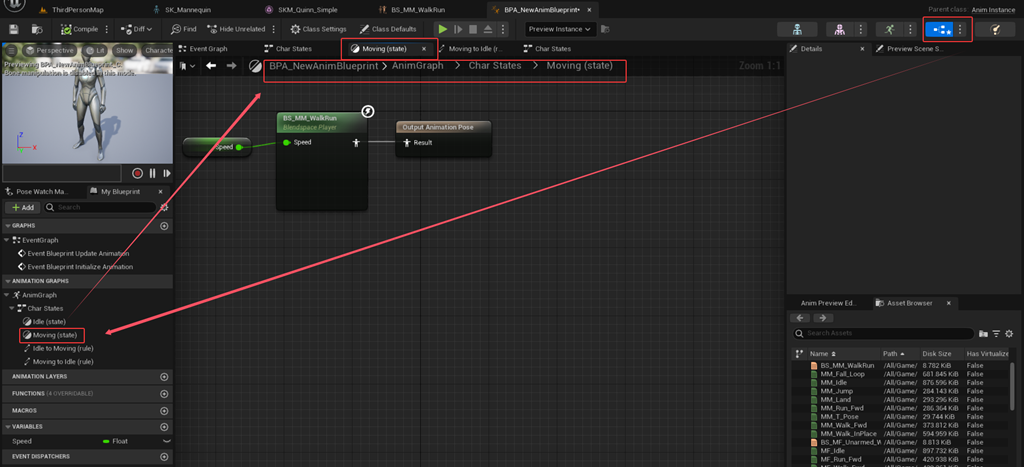Collapse the EventGraph tree item
This screenshot has height=467, width=1024.
tap(7, 240)
